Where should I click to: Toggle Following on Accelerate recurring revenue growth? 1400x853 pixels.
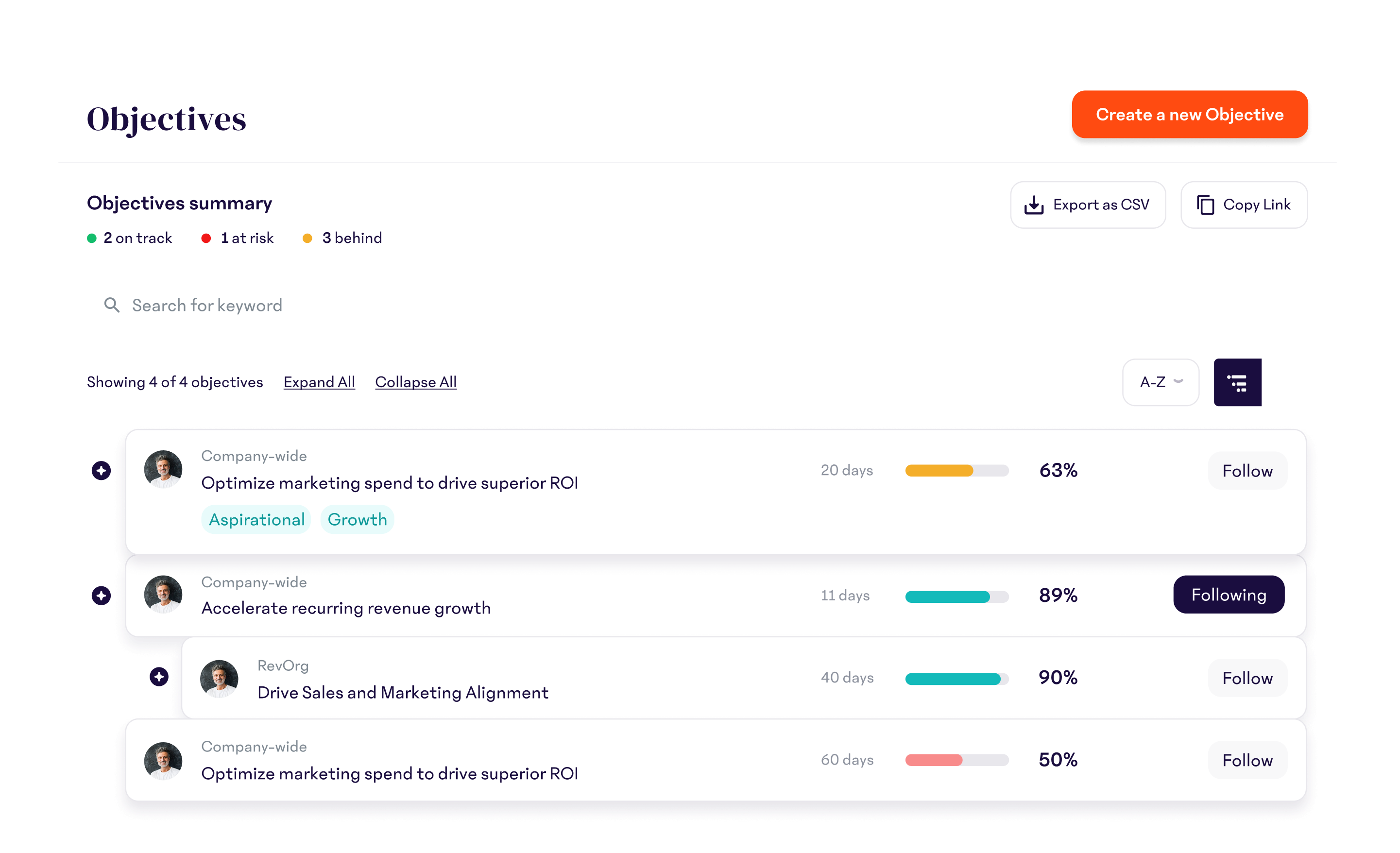tap(1229, 595)
